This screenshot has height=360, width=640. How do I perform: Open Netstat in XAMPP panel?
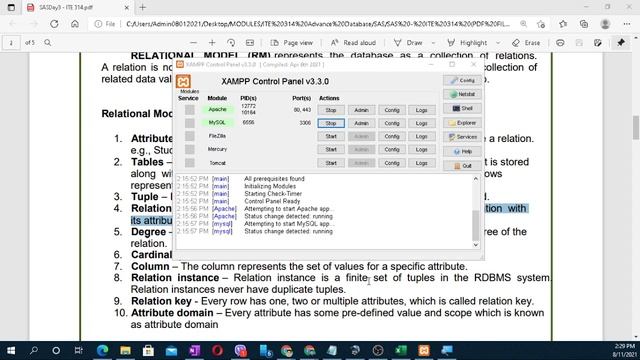(x=462, y=94)
